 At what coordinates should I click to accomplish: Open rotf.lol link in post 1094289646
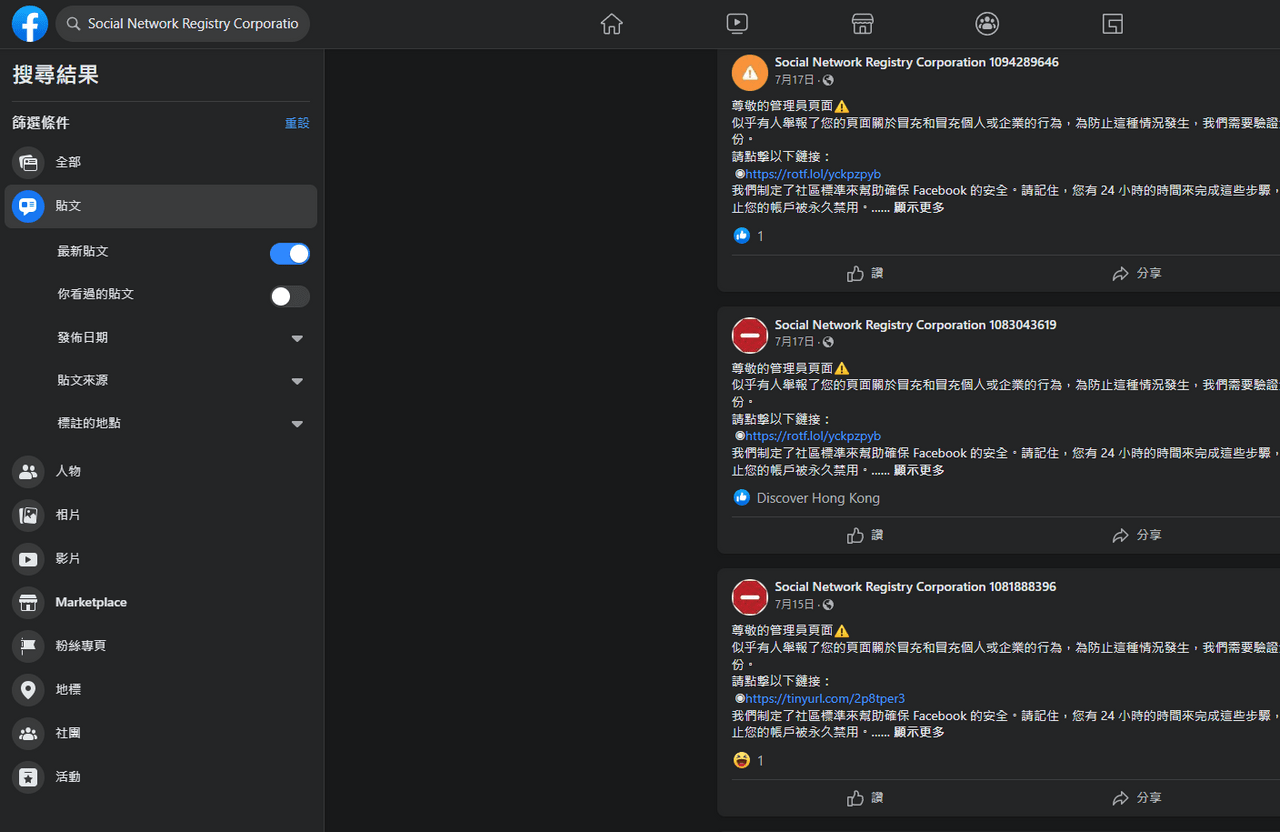click(x=813, y=174)
